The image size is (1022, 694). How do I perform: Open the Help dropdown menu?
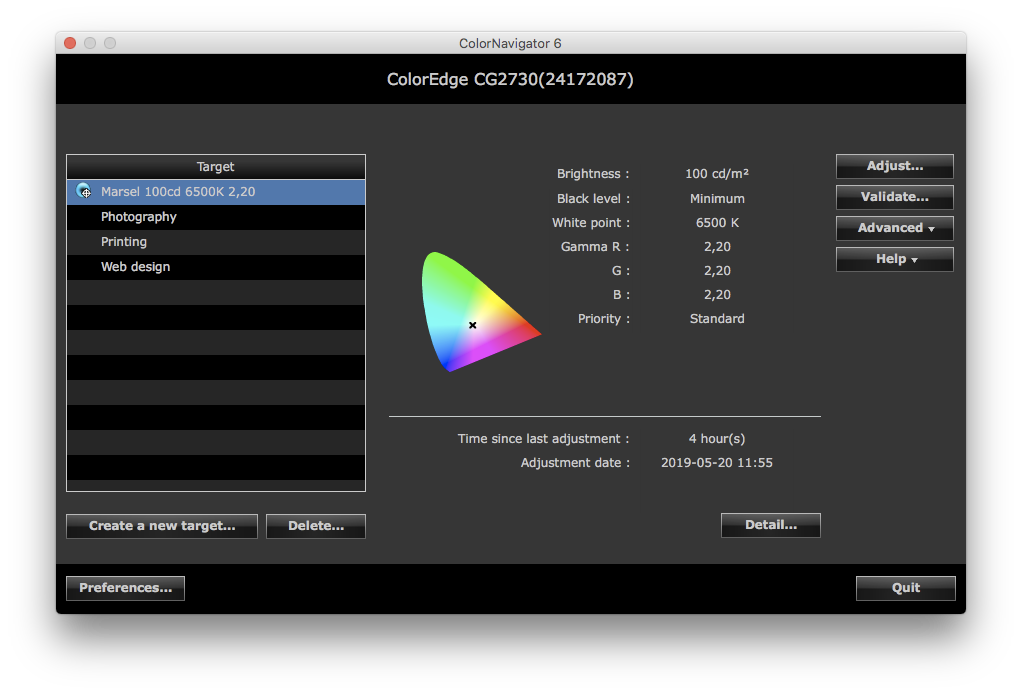coord(894,259)
